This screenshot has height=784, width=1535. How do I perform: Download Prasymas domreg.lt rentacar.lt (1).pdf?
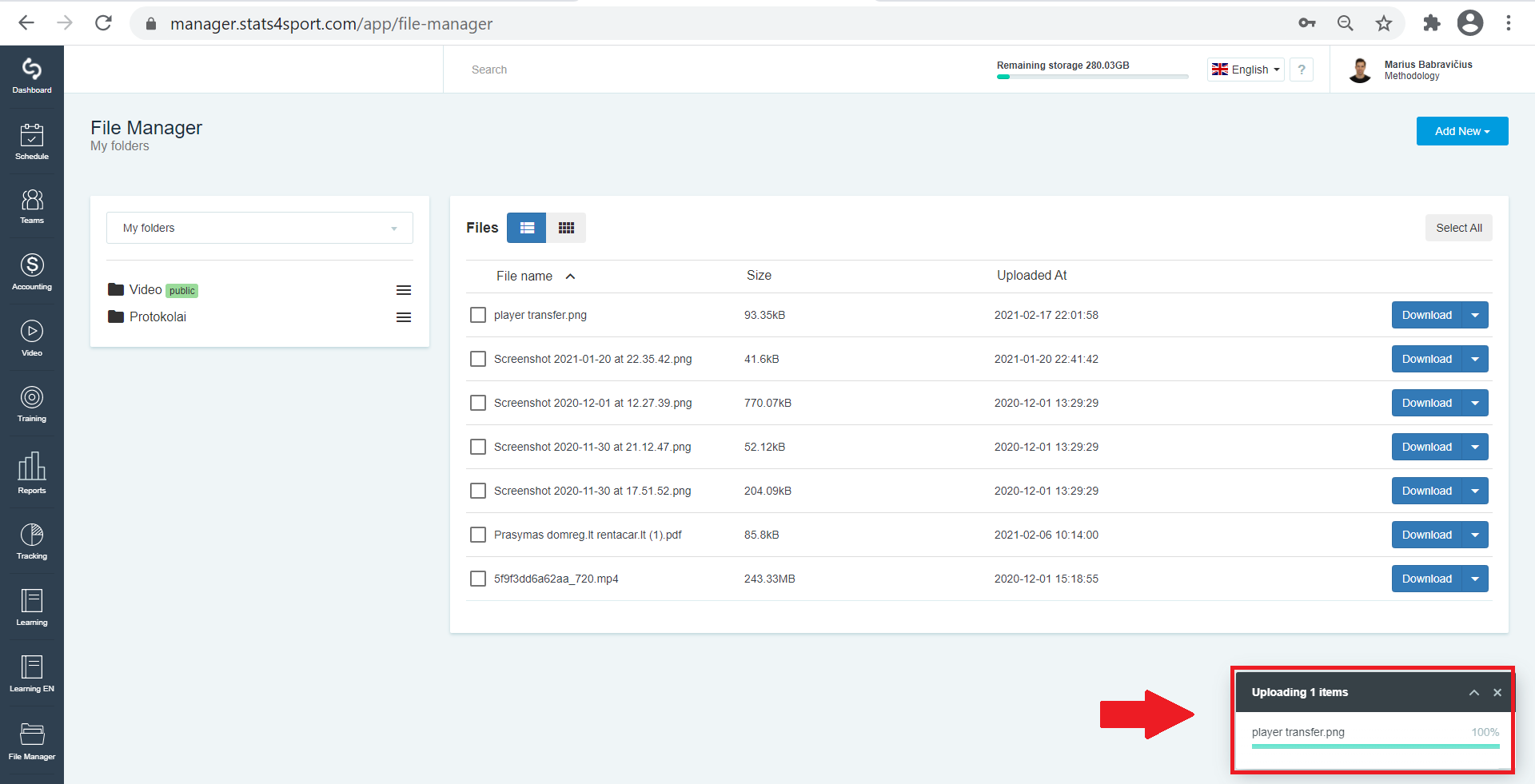pyautogui.click(x=1427, y=535)
